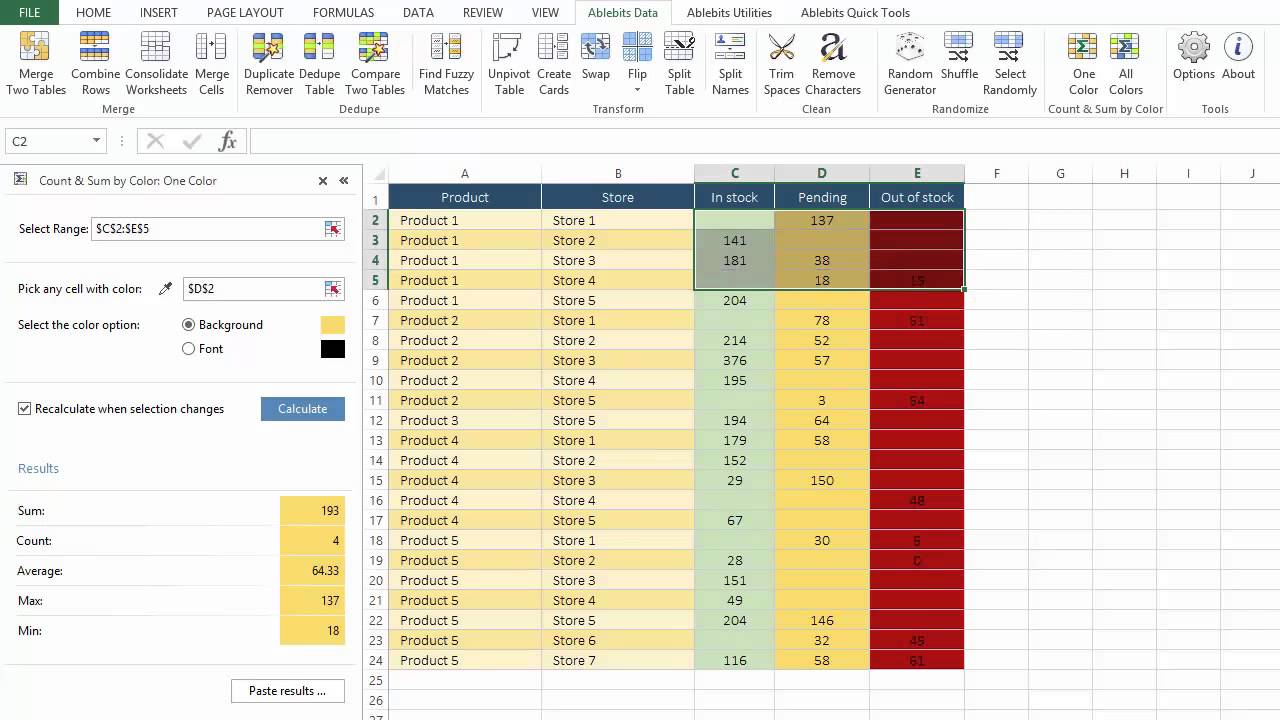Image resolution: width=1280 pixels, height=720 pixels.
Task: Open the REVIEW tab
Action: pos(483,13)
